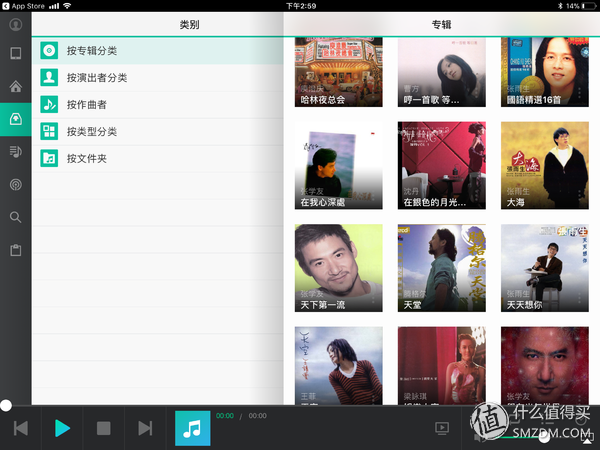Click the Wi-Fi status icon
This screenshot has width=600, height=450.
coord(67,6)
